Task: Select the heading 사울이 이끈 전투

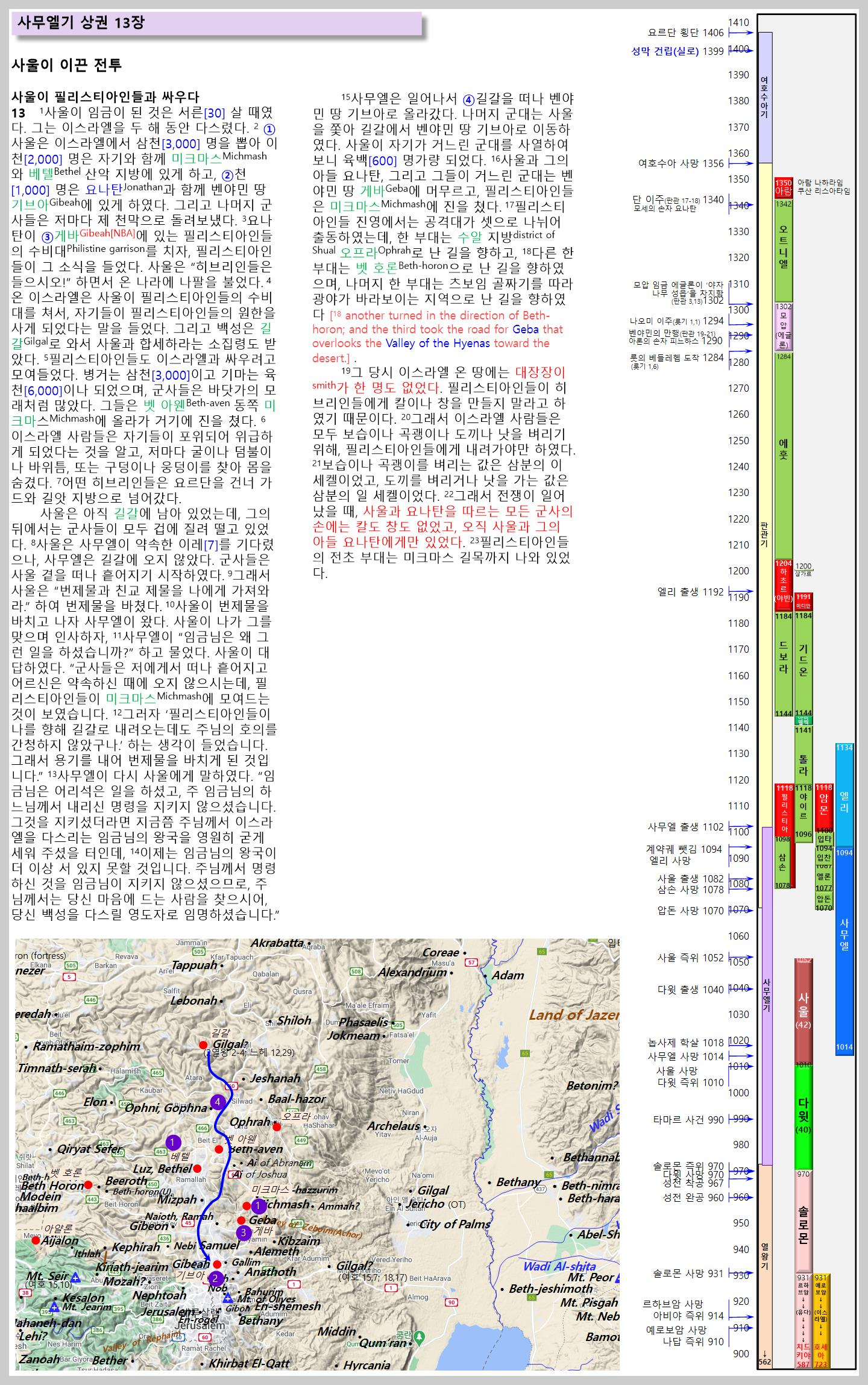Action: coord(67,65)
